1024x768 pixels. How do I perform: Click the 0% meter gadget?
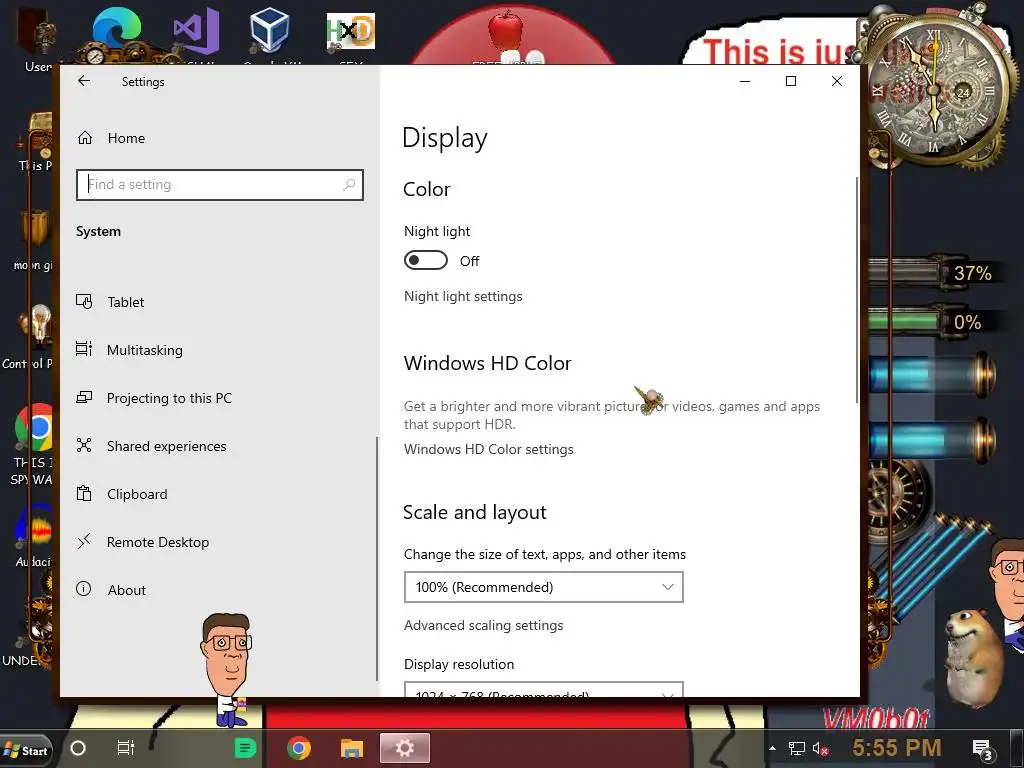[x=935, y=321]
